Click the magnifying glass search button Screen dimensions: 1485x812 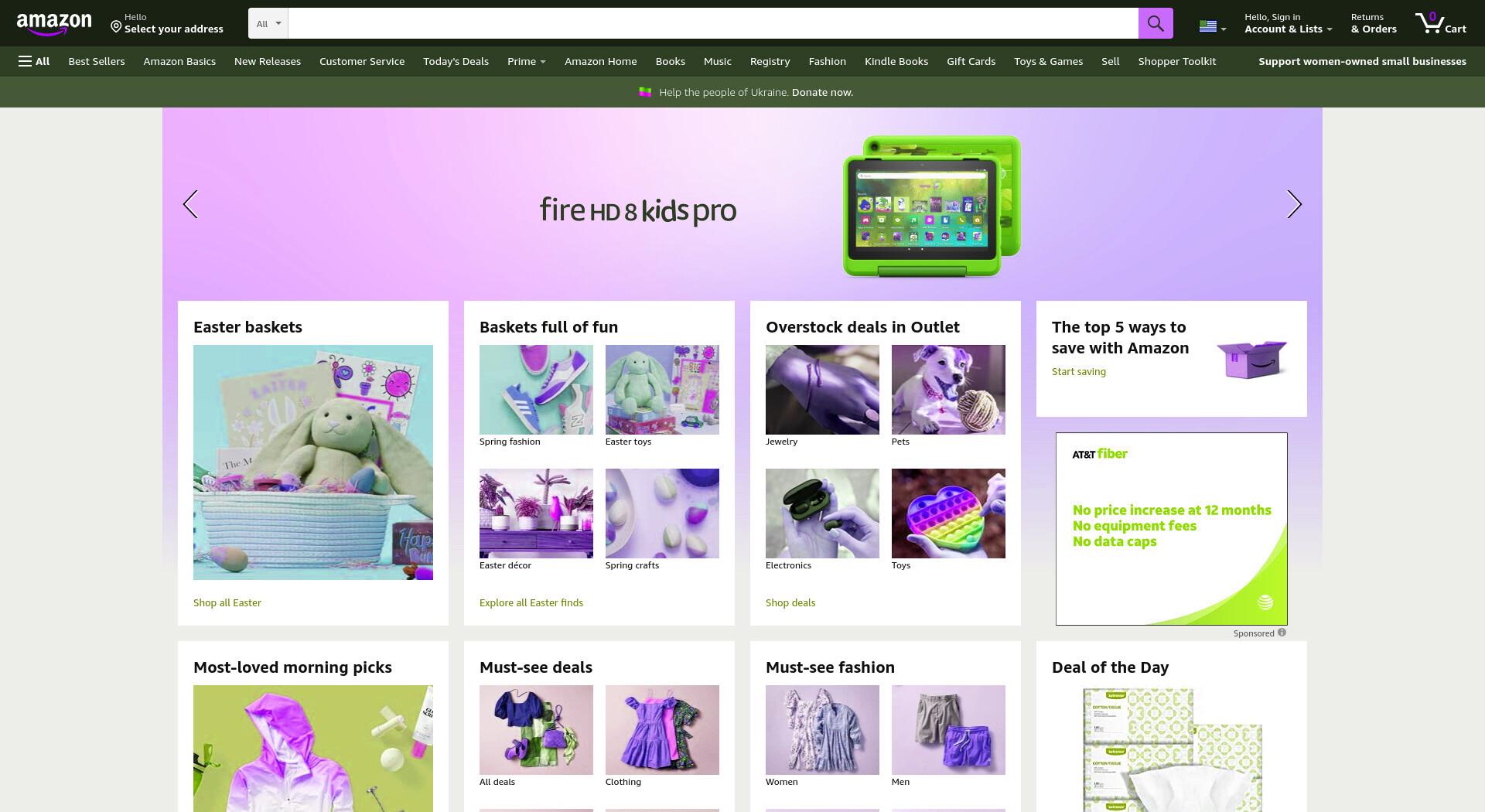(x=1156, y=23)
